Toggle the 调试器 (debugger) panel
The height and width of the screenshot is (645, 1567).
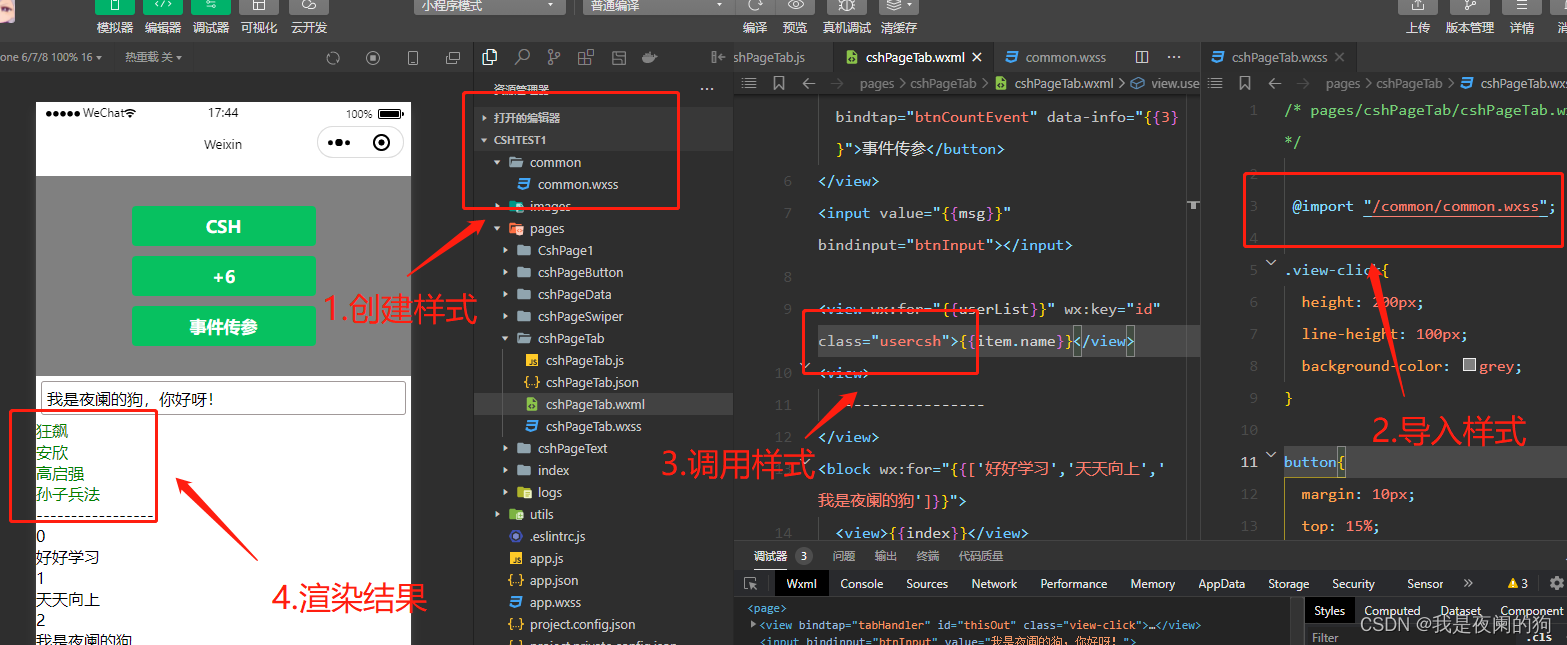[x=211, y=17]
